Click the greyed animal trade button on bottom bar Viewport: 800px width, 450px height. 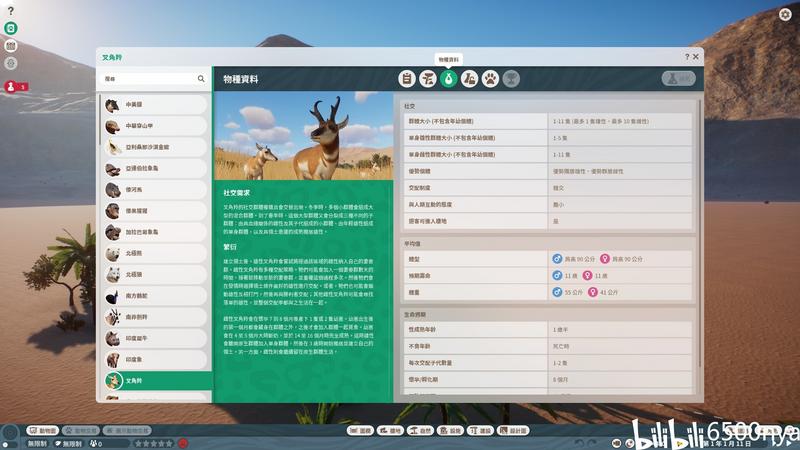point(81,431)
